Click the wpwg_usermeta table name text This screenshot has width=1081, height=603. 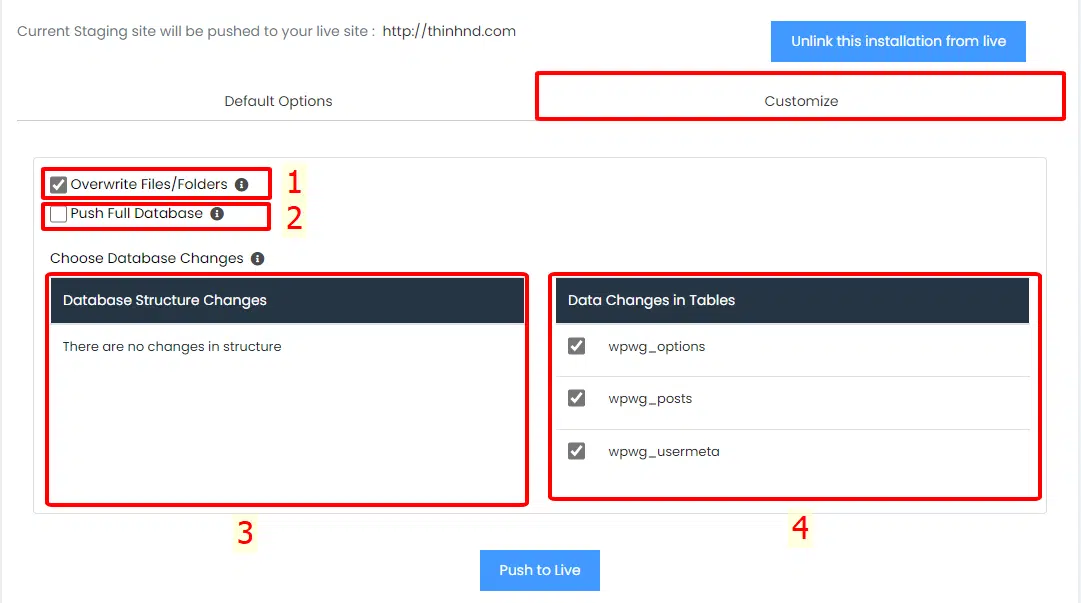(664, 452)
